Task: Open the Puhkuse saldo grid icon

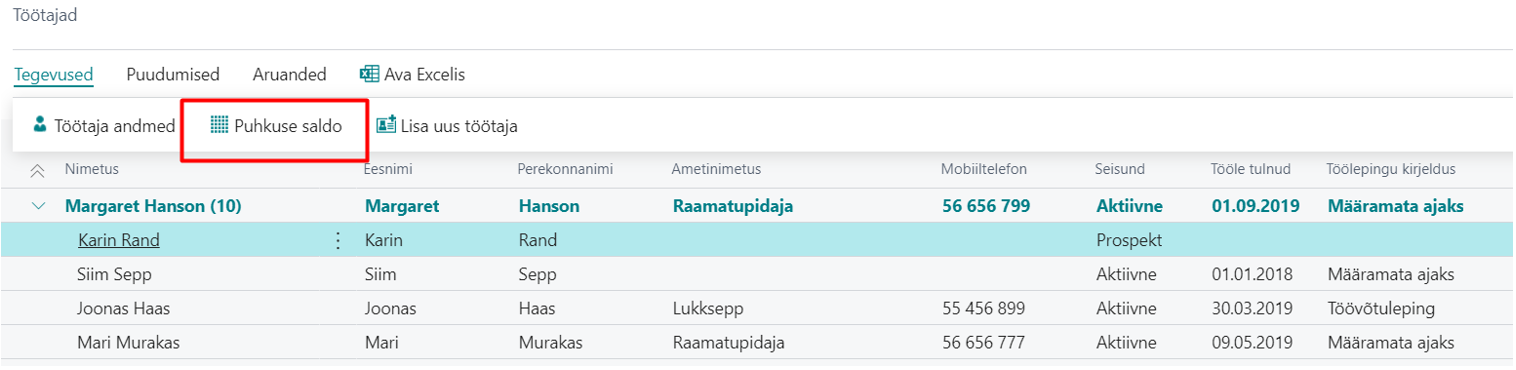Action: [219, 126]
